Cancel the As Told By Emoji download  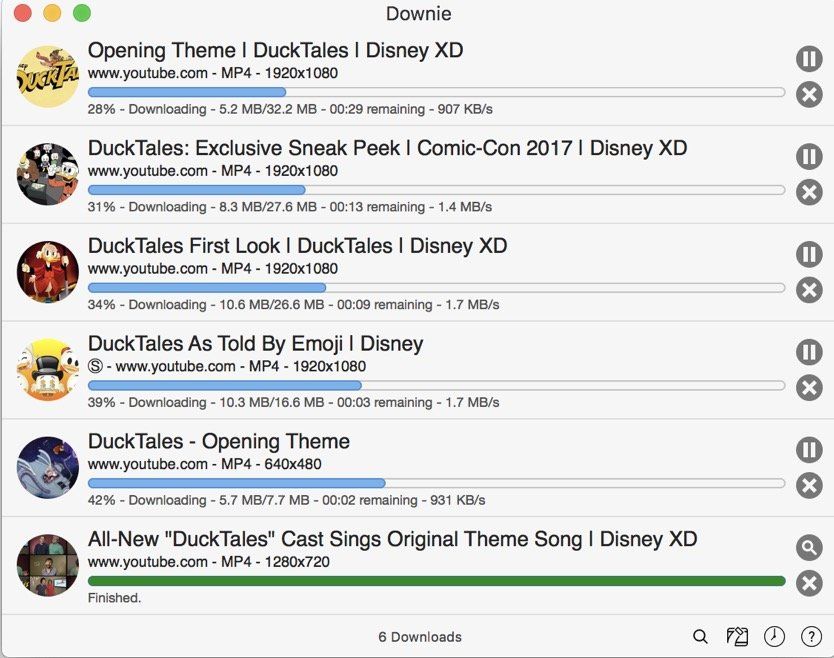[x=808, y=388]
